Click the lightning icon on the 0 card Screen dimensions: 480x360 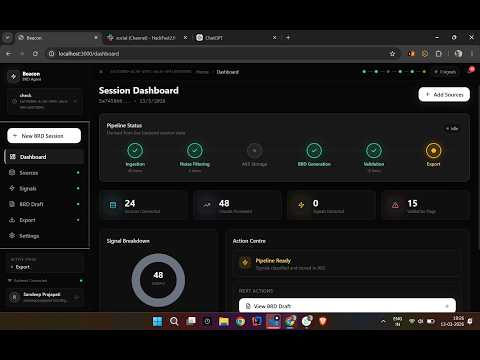point(301,205)
